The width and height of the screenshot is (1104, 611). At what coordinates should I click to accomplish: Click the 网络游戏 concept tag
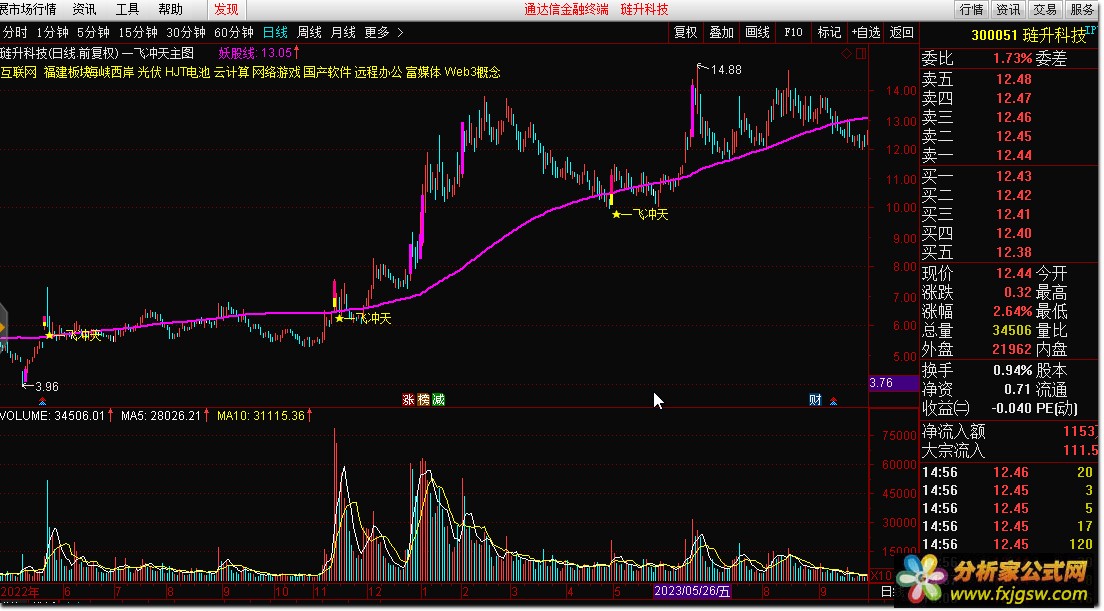click(x=276, y=72)
